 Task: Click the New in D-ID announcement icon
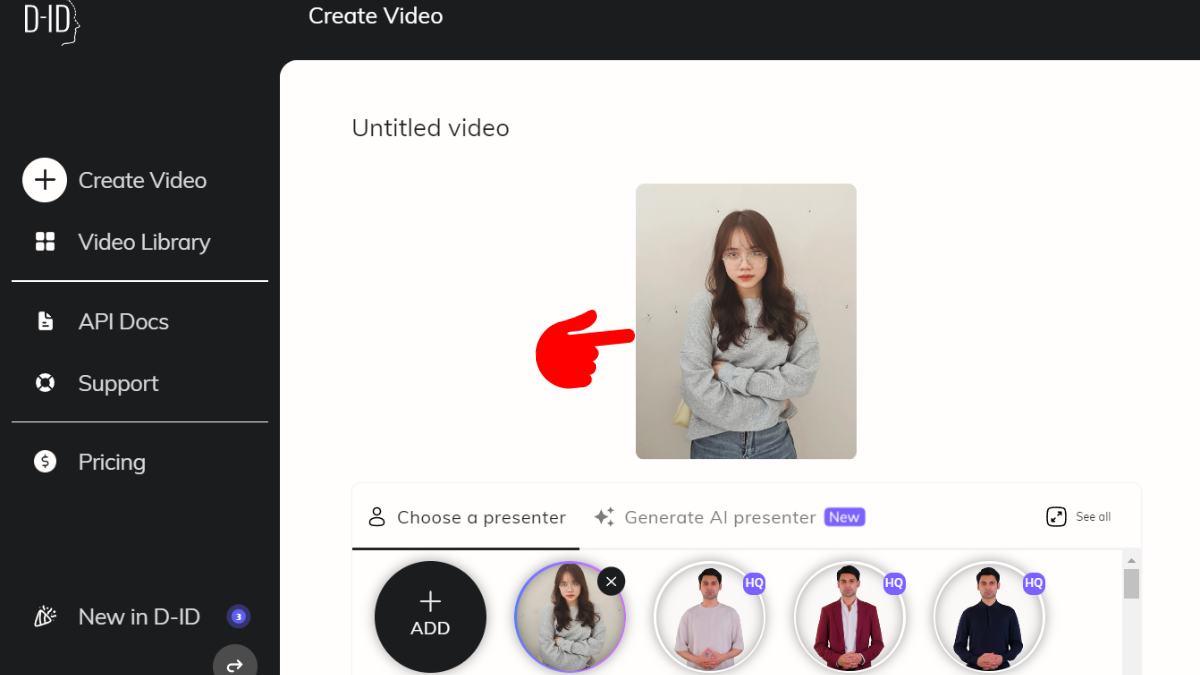43,616
